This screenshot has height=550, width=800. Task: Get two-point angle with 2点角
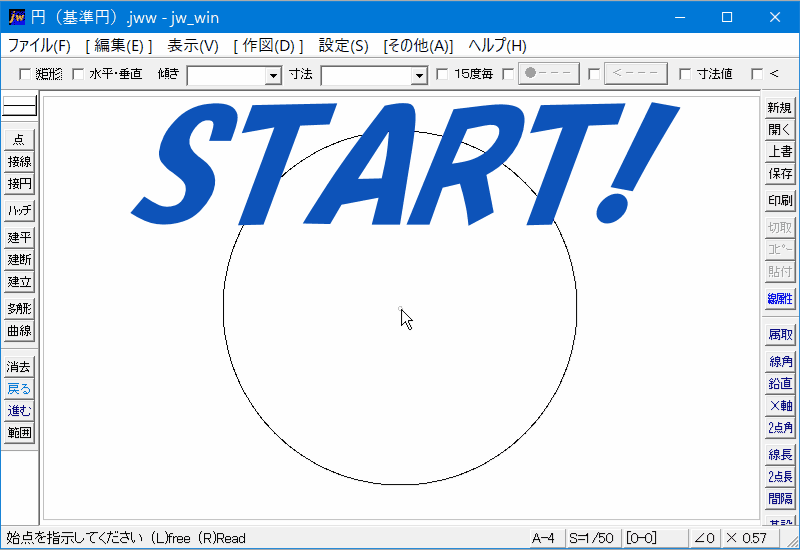click(x=780, y=428)
